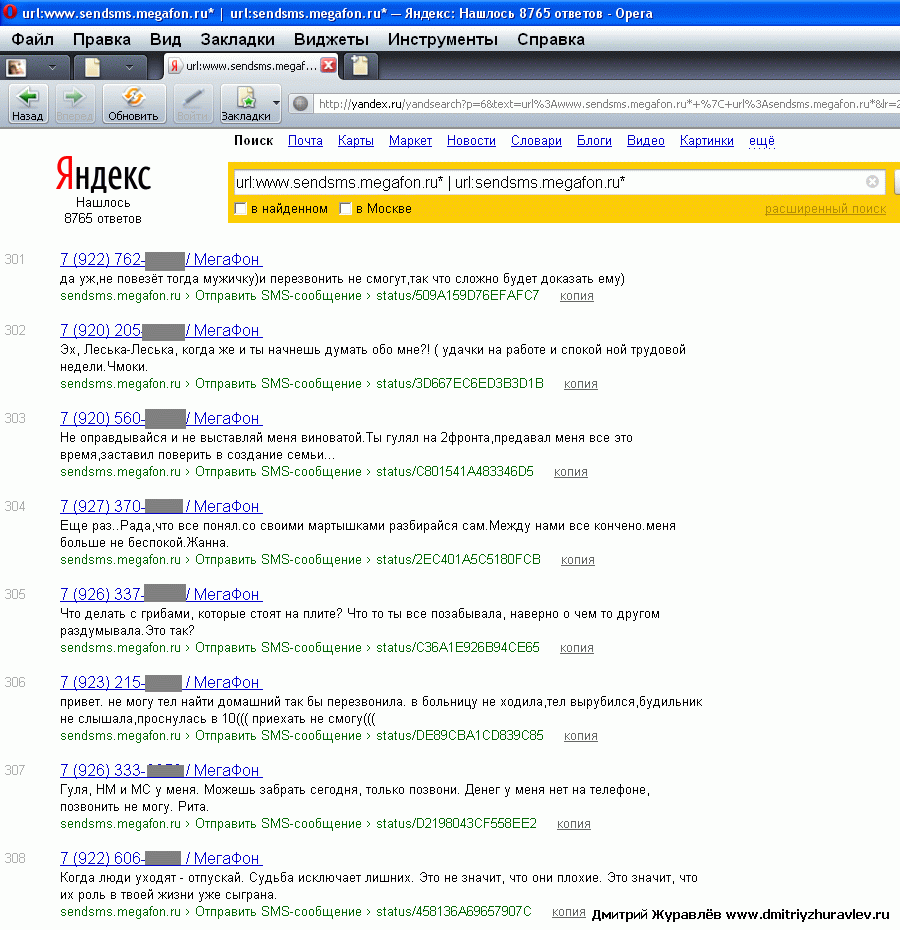
Task: Open копия cached link for status/3D667EC6ED3B3D1B
Action: (580, 384)
